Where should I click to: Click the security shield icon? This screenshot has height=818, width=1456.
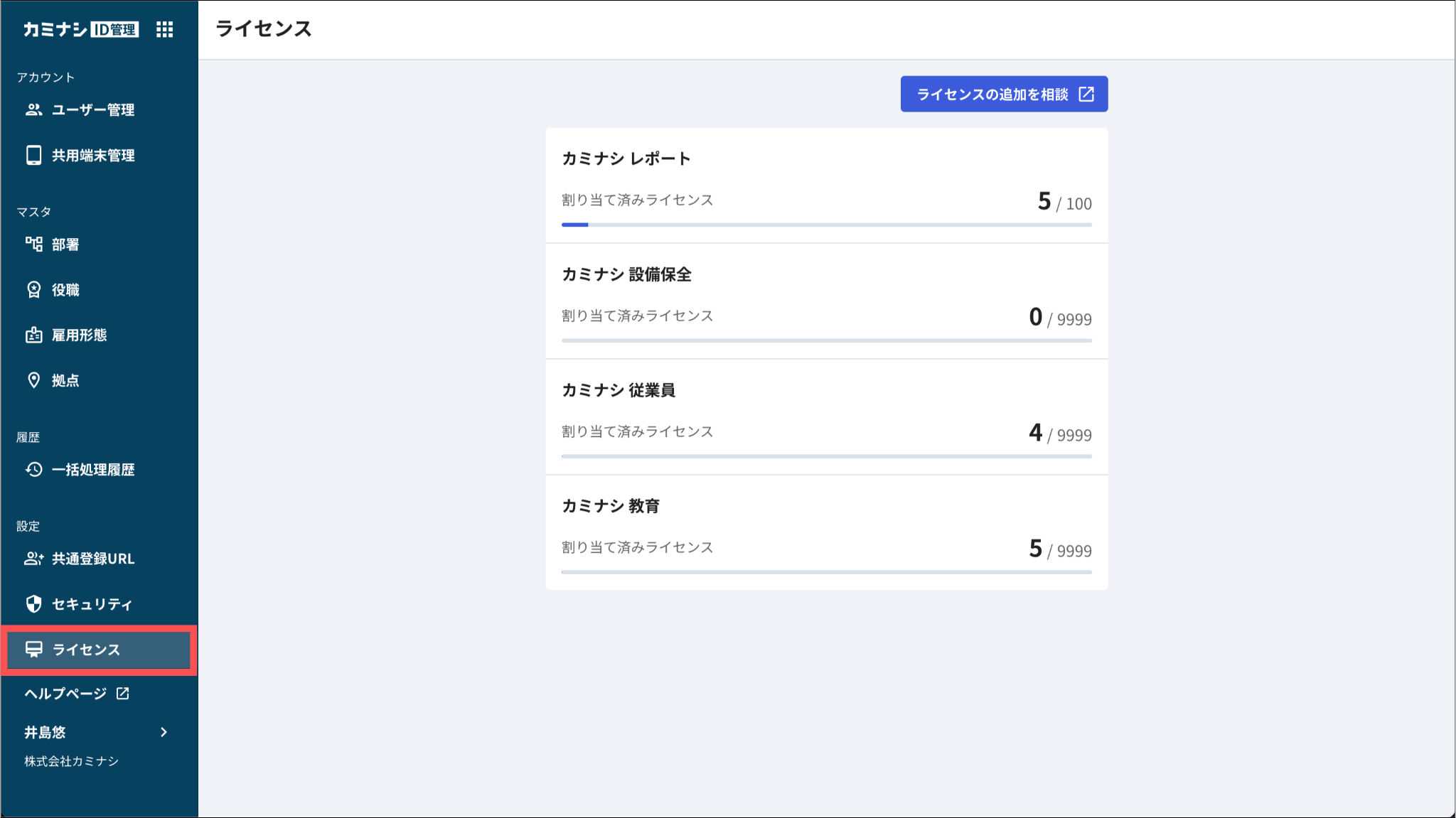point(33,604)
